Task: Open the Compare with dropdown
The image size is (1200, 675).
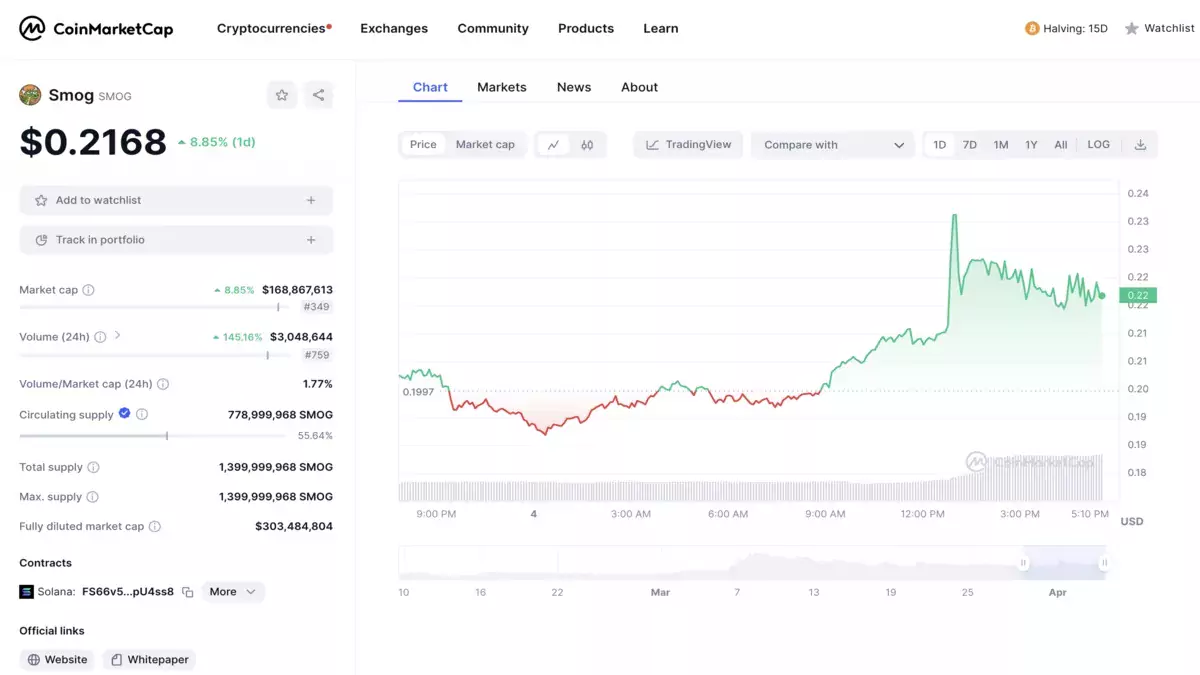Action: (x=833, y=145)
